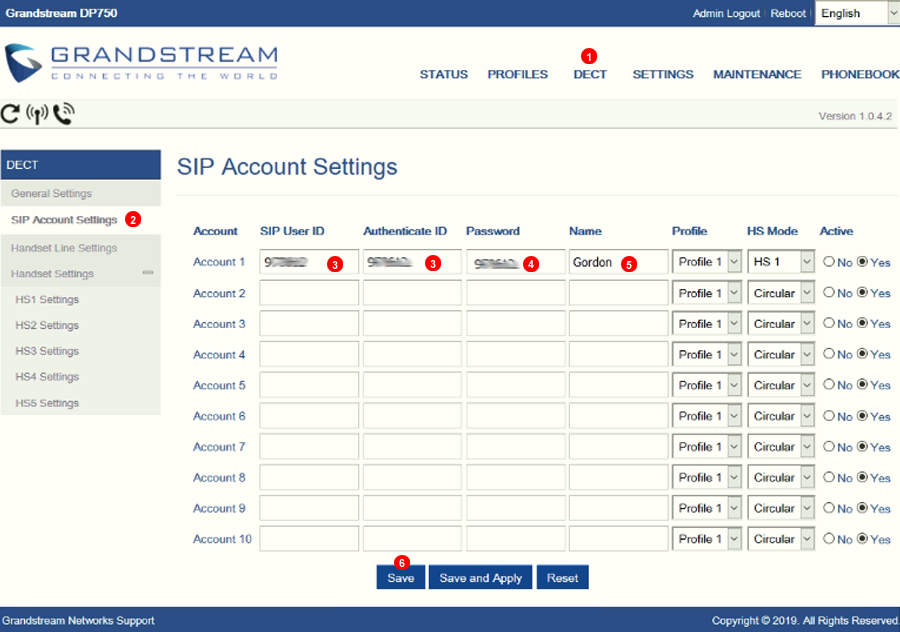The image size is (900, 632).
Task: Click the Account 1 Name field with Gordon
Action: pos(619,262)
